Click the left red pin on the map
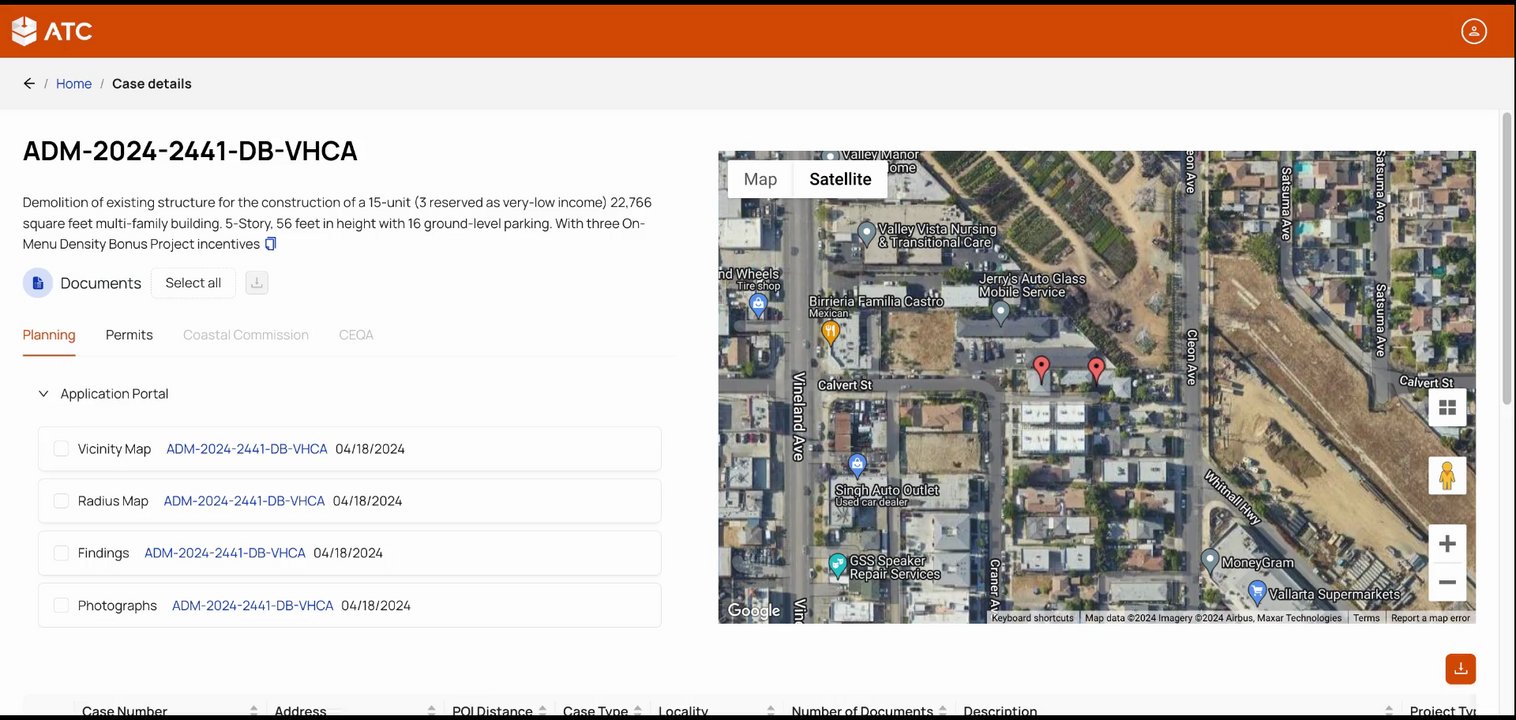The width and height of the screenshot is (1516, 720). (x=1041, y=369)
